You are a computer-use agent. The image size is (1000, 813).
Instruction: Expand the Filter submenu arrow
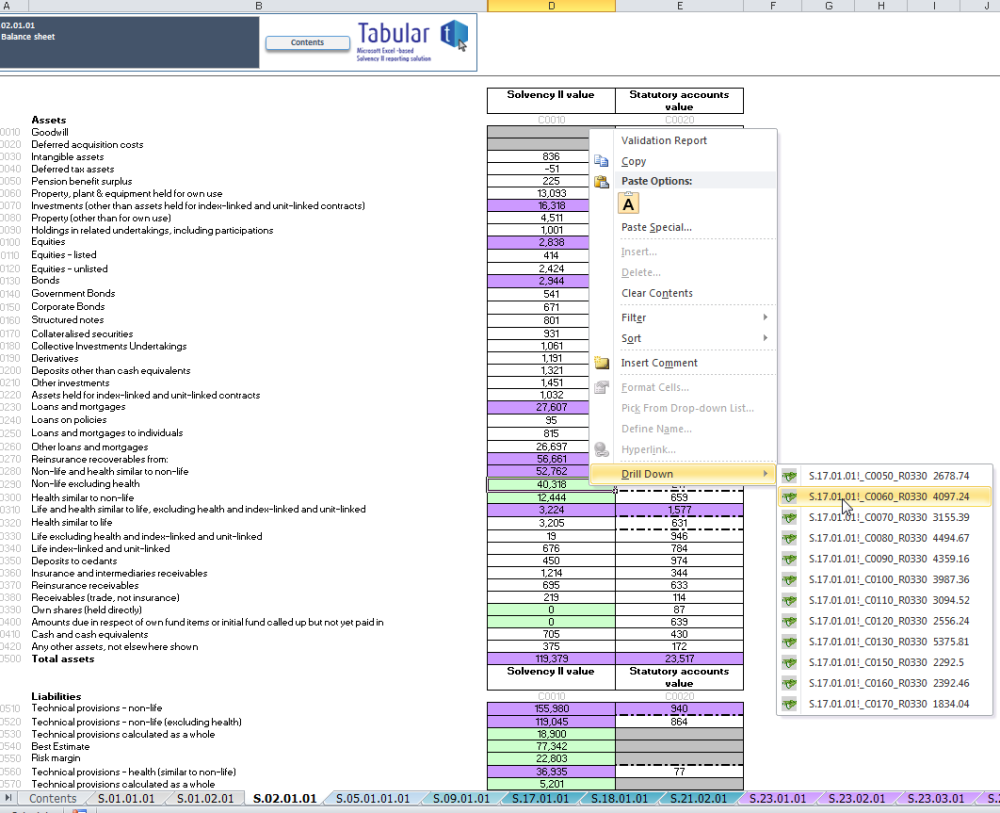765,318
